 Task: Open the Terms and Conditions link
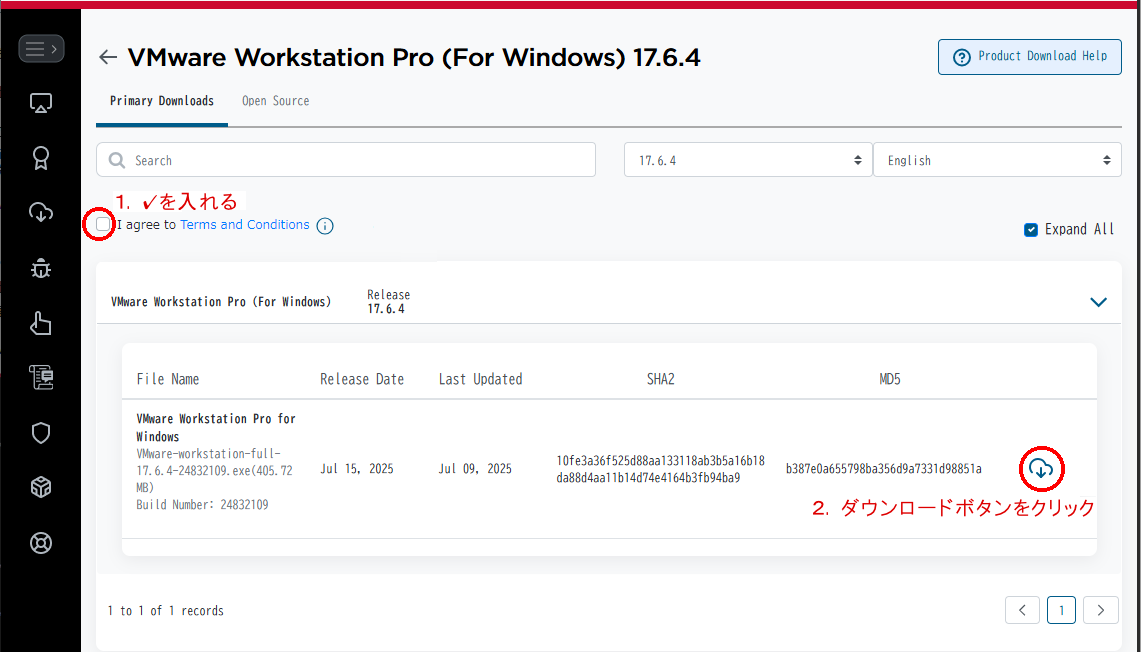tap(245, 225)
